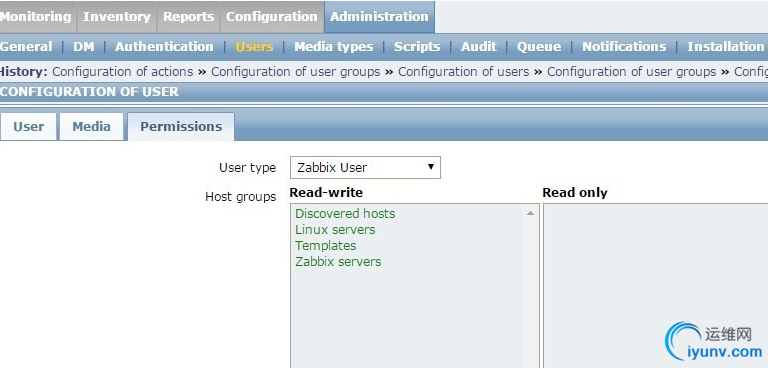The height and width of the screenshot is (368, 768).
Task: Select the Permissions tab
Action: click(x=181, y=126)
